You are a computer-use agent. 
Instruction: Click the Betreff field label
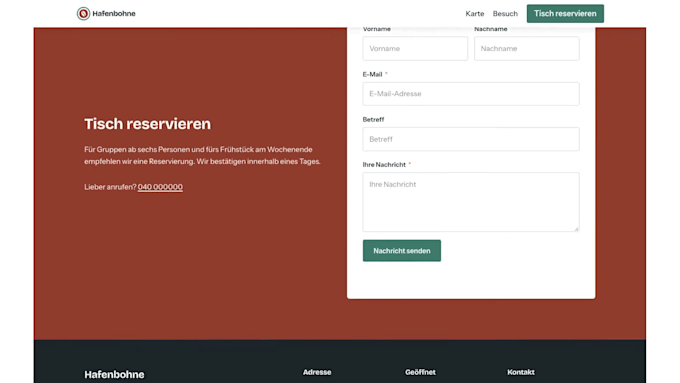373,119
